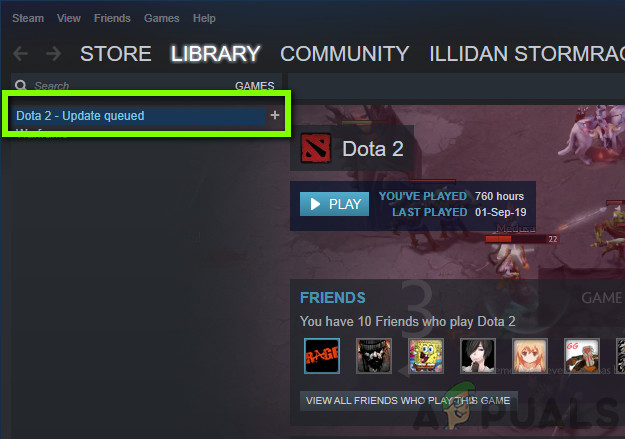The width and height of the screenshot is (625, 439).
Task: Click the Dota 2 logo icon
Action: [x=316, y=148]
